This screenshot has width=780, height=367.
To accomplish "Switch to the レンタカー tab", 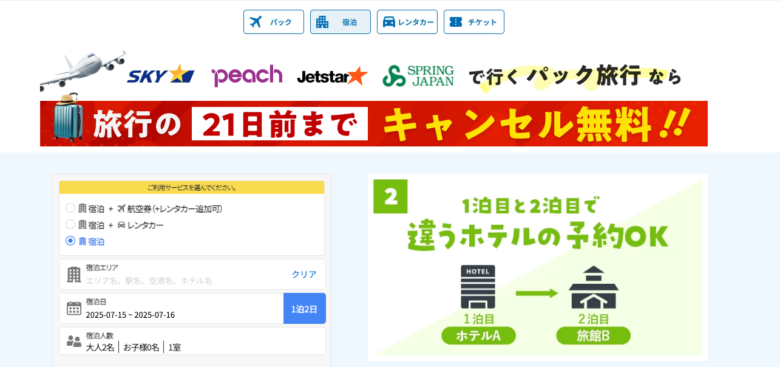I will [x=407, y=22].
